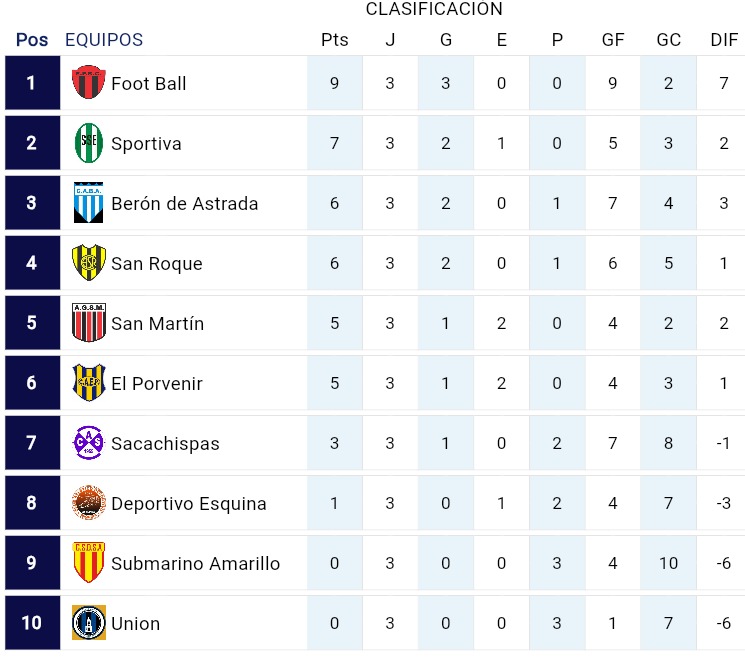Click the Submarino Amarillo crest icon
The image size is (745, 657).
pos(89,563)
